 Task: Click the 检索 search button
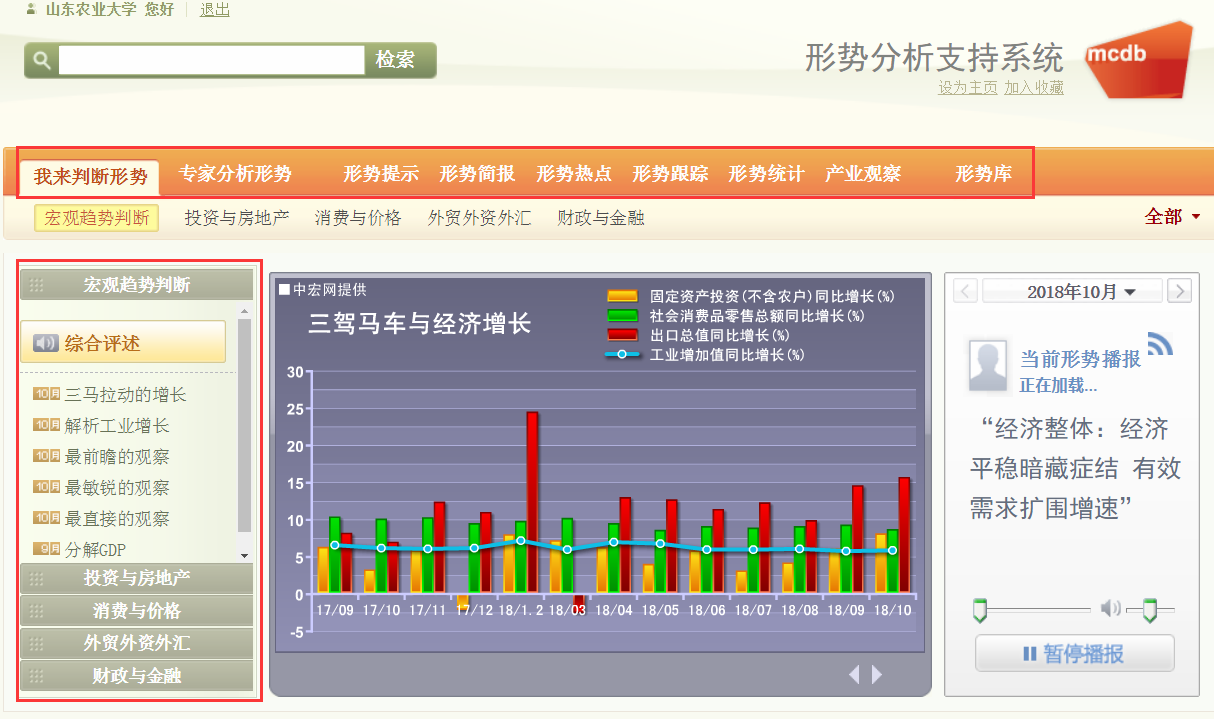pos(396,60)
